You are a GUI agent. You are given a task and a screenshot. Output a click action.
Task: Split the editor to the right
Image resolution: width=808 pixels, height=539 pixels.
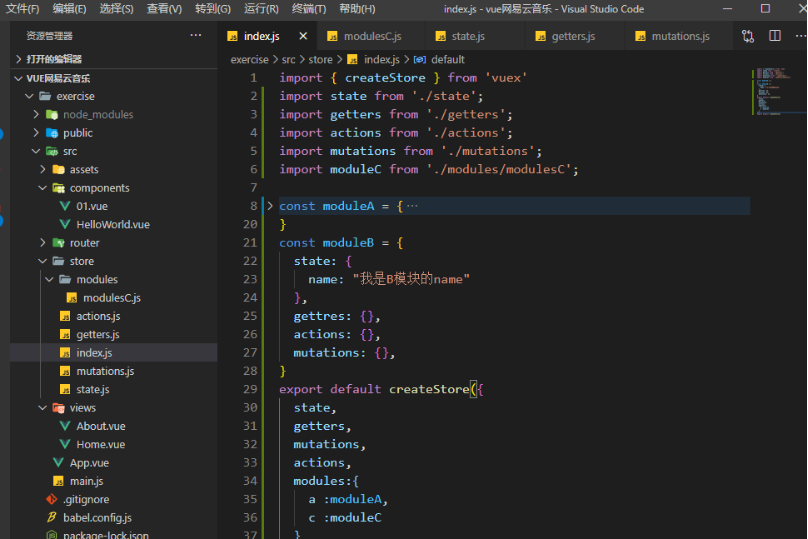[x=775, y=36]
